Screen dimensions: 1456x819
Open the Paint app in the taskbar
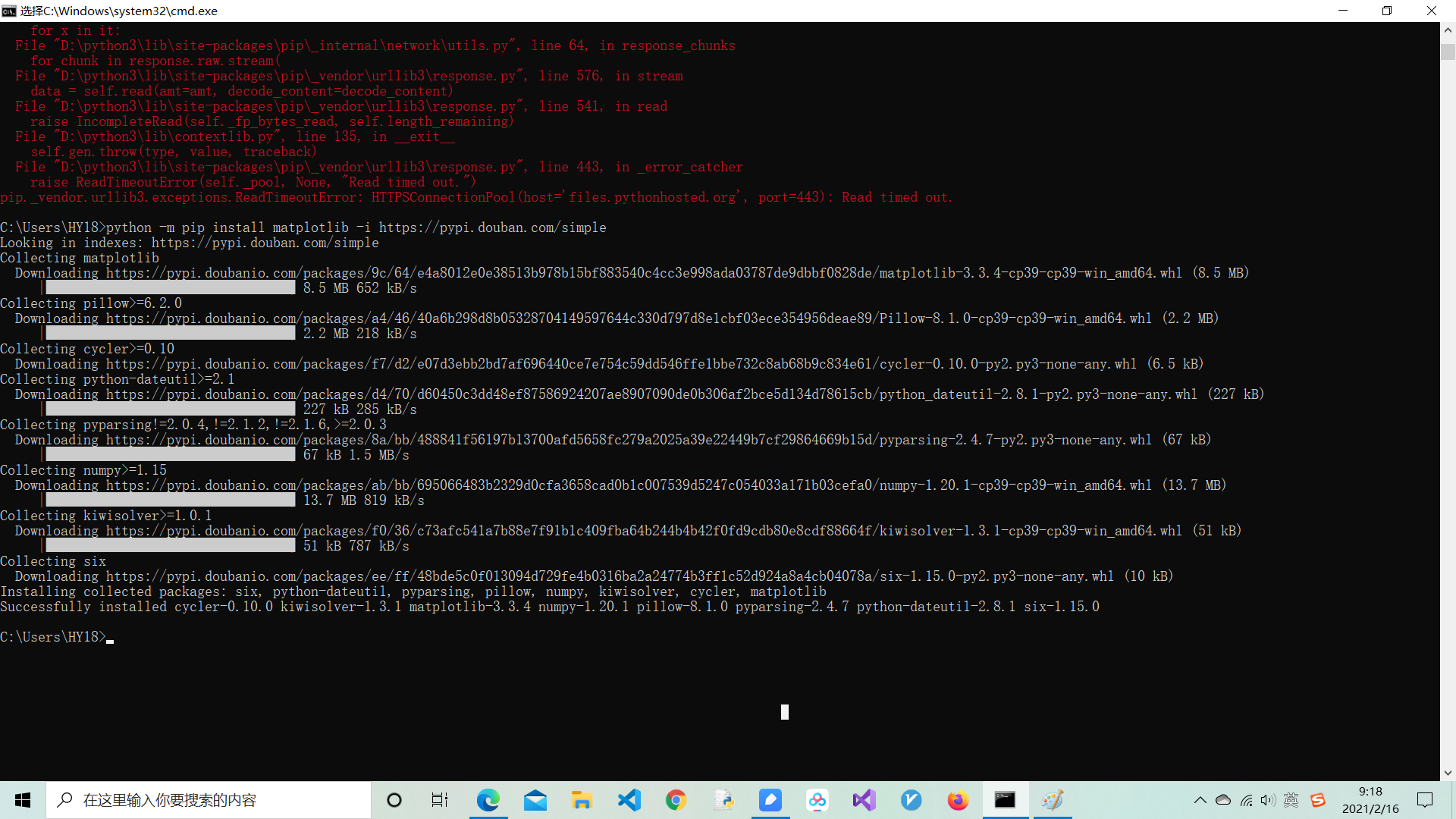tap(1052, 800)
